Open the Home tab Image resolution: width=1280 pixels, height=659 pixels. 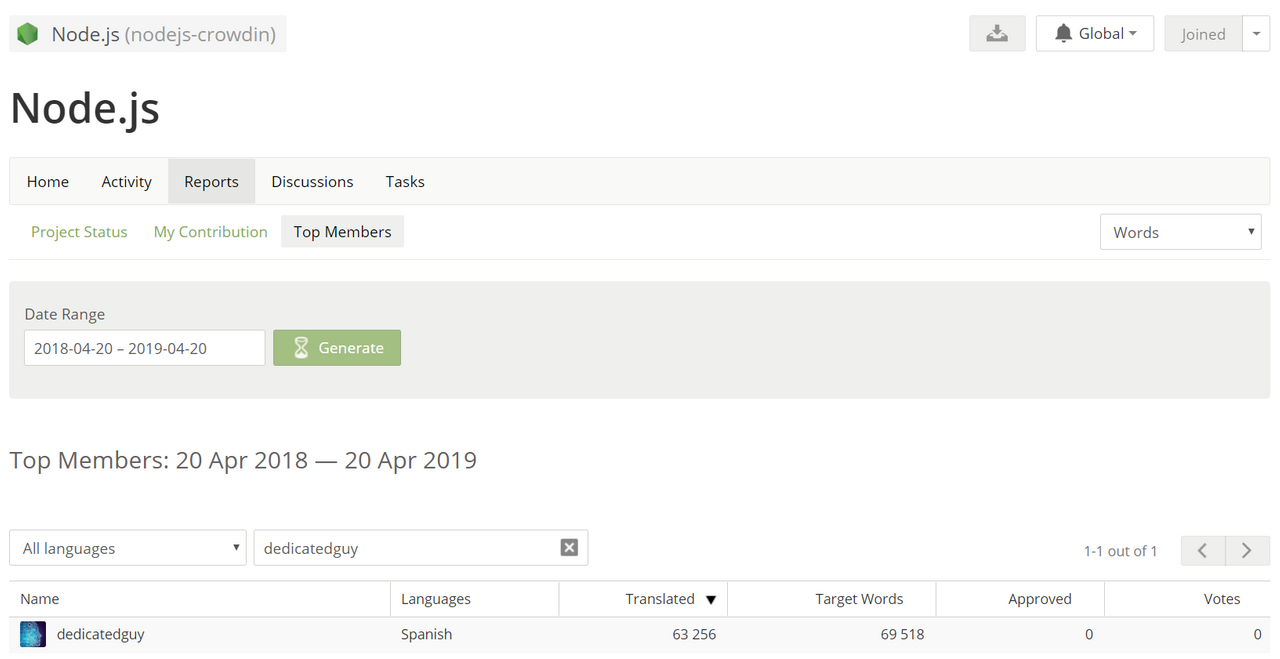pyautogui.click(x=48, y=181)
